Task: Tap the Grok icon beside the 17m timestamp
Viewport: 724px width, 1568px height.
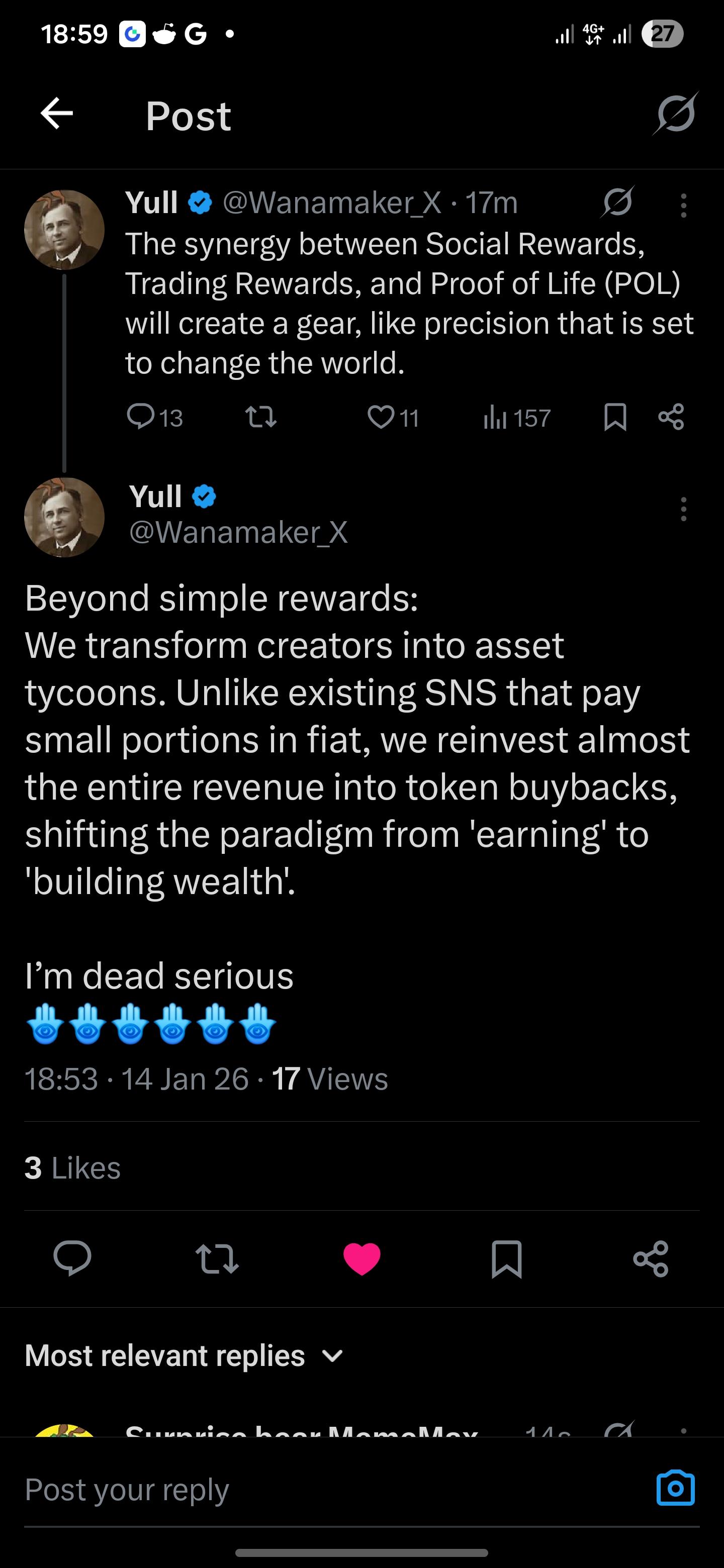Action: pyautogui.click(x=617, y=202)
